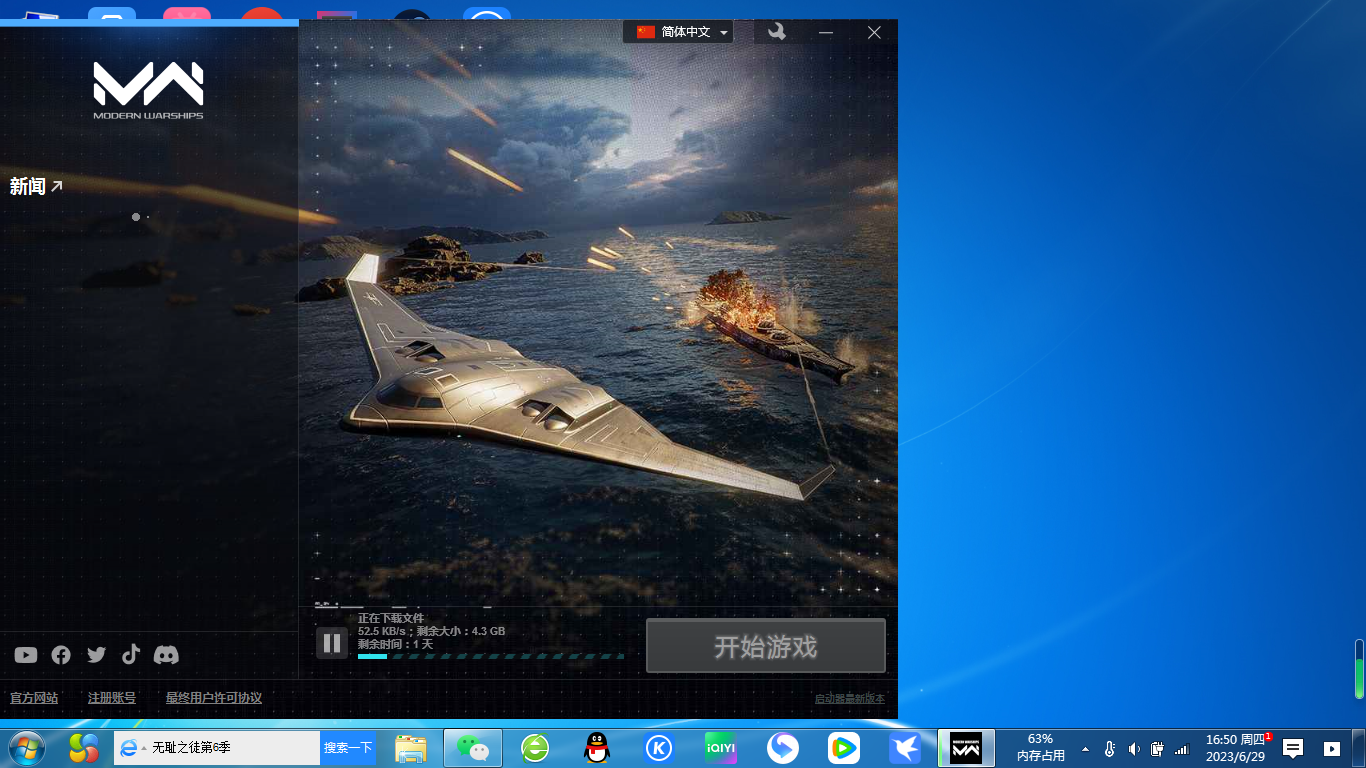Click the volume speaker tray icon
Viewport: 1366px width, 768px height.
point(1134,749)
